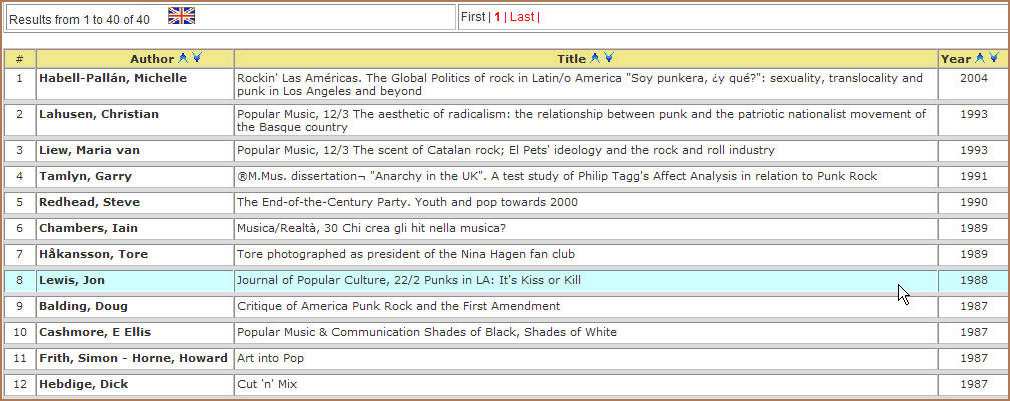
Task: Select row number 4 in results
Action: (19, 176)
